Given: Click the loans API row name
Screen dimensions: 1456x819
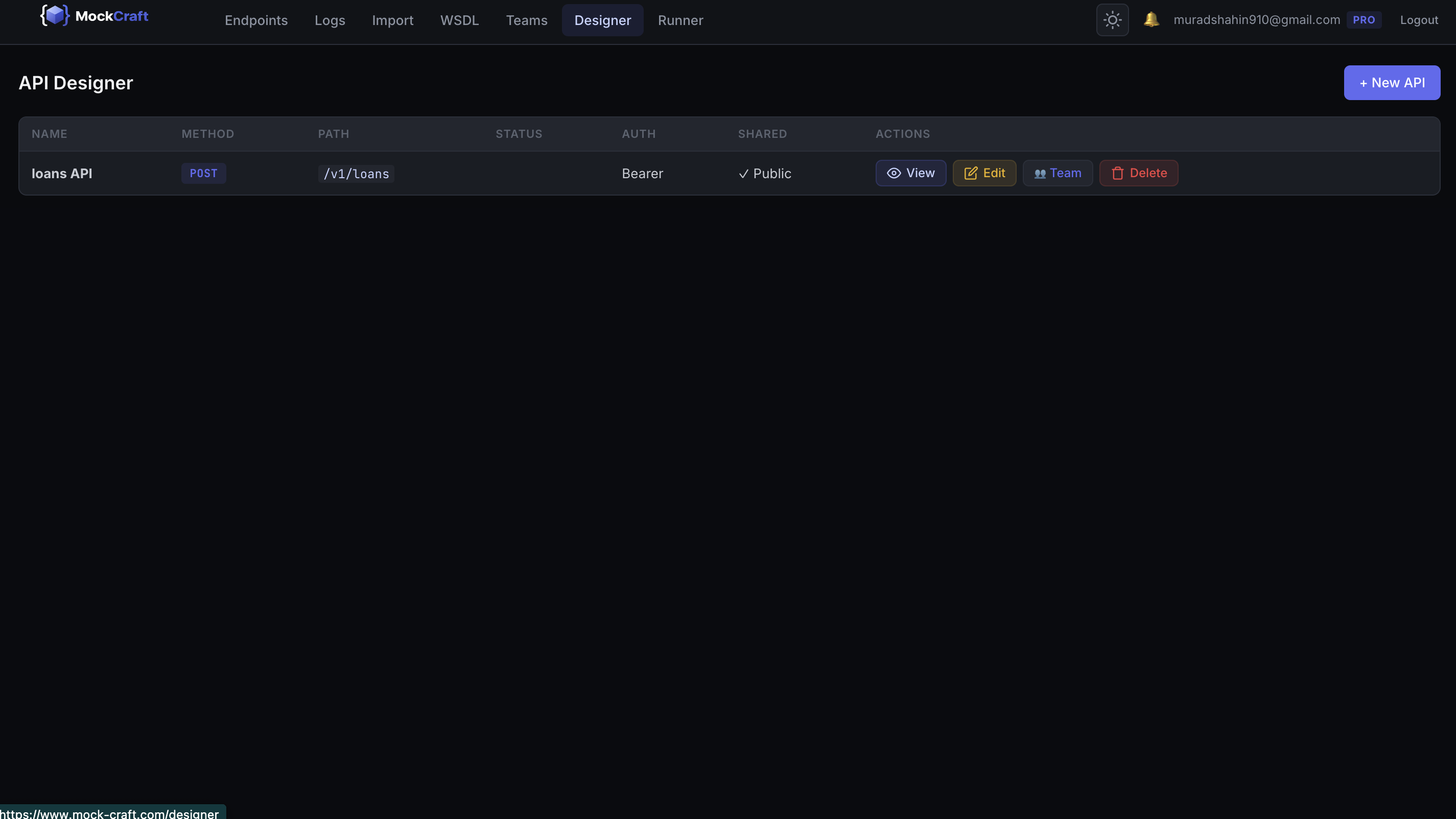Looking at the screenshot, I should 62,174.
